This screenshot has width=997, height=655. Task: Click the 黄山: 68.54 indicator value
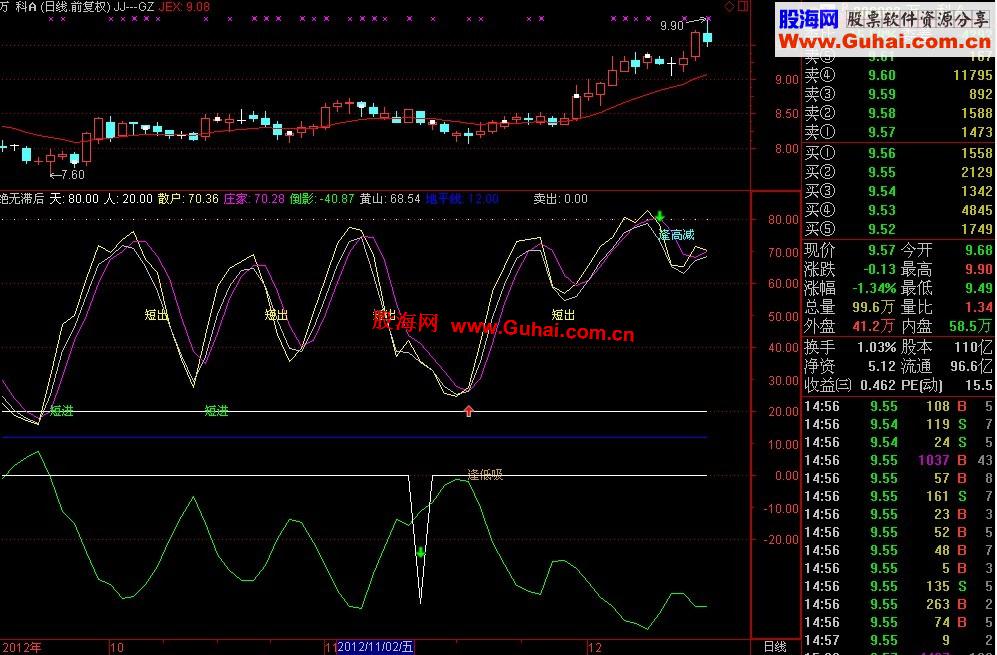click(390, 199)
